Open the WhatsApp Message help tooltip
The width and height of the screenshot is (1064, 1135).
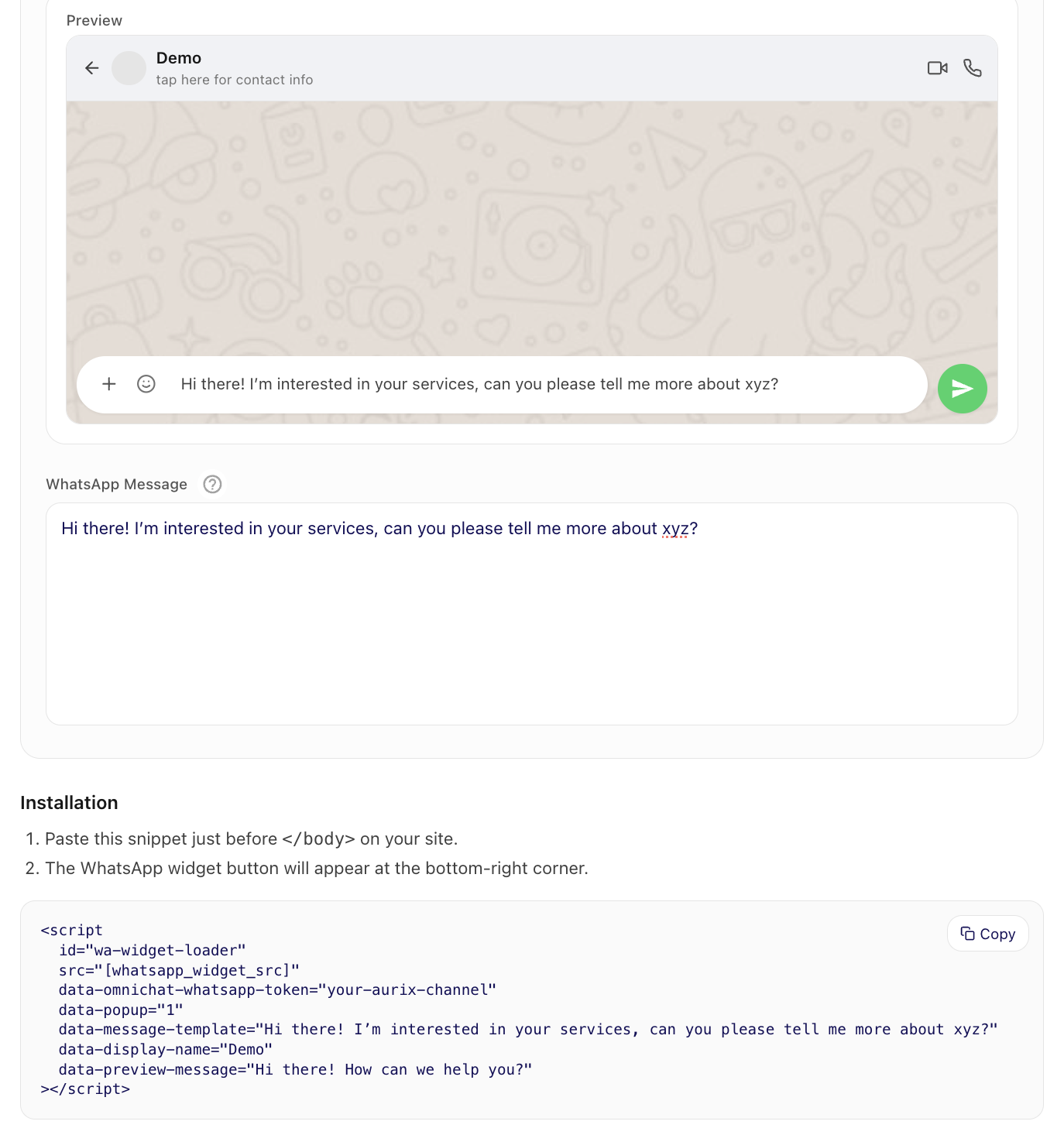pyautogui.click(x=211, y=484)
